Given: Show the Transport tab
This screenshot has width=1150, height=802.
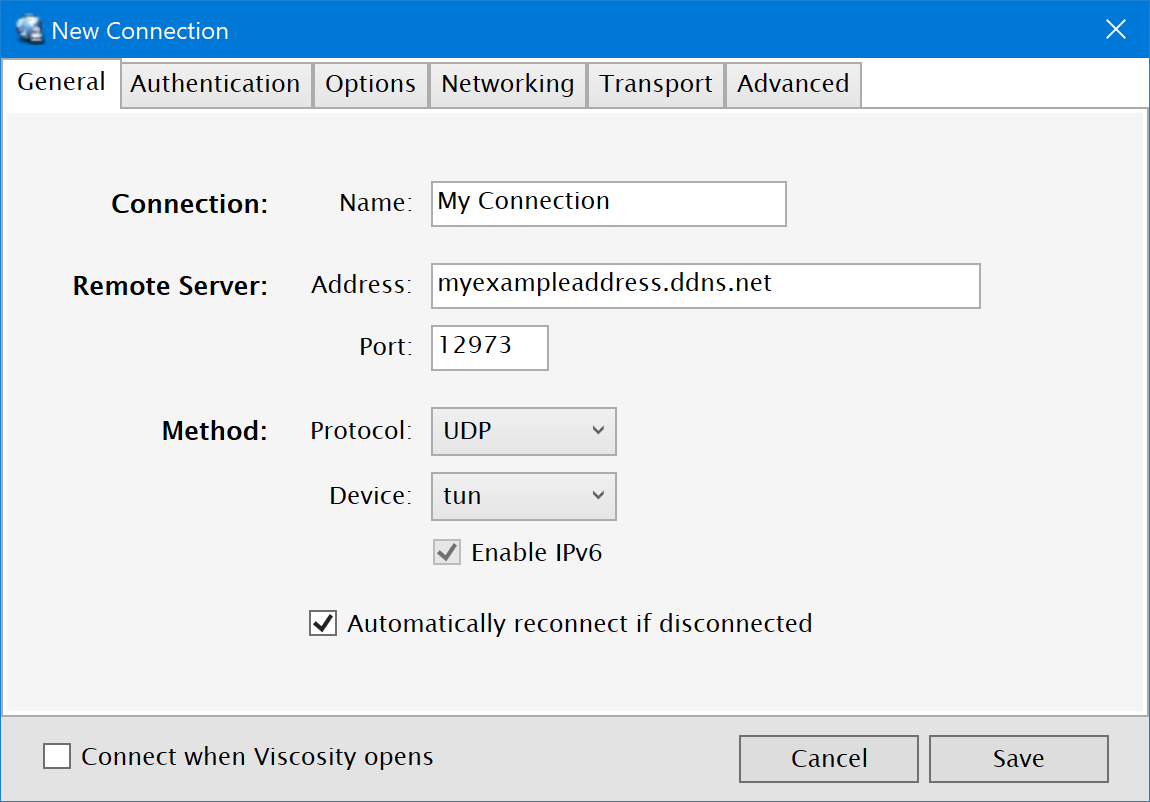Looking at the screenshot, I should tap(656, 85).
